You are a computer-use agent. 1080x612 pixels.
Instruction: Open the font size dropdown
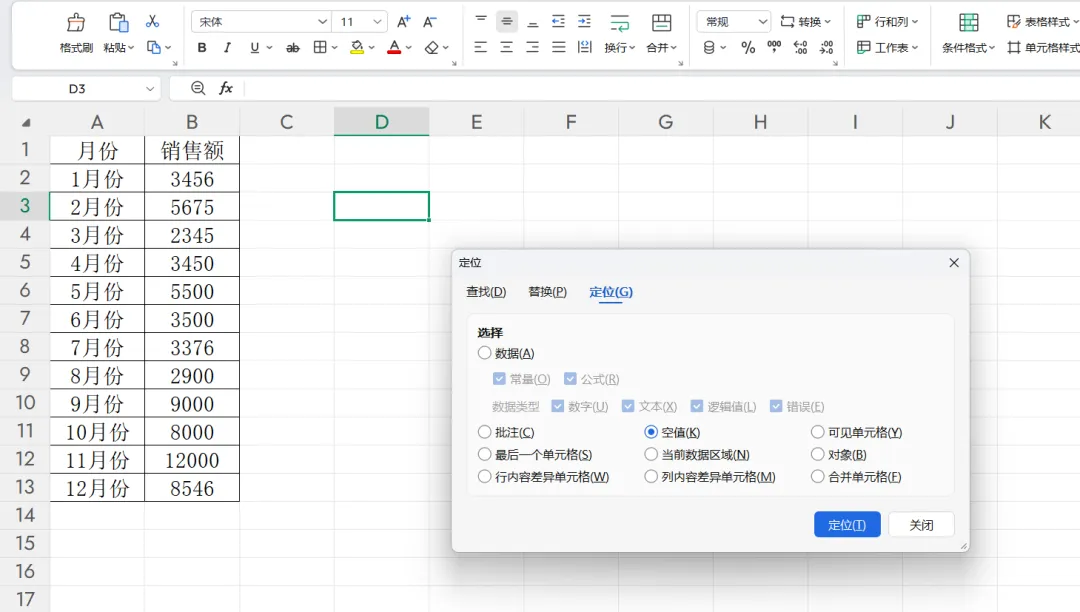click(x=377, y=22)
